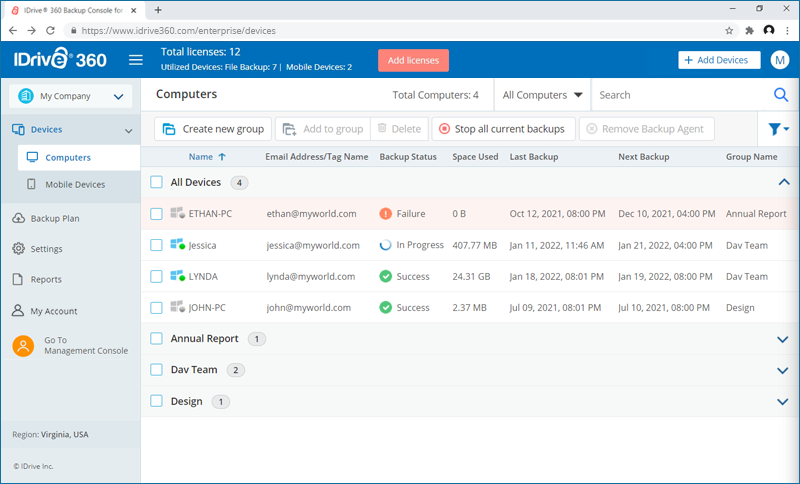Image resolution: width=800 pixels, height=484 pixels.
Task: Click the In Progress spinner icon
Action: tap(386, 245)
